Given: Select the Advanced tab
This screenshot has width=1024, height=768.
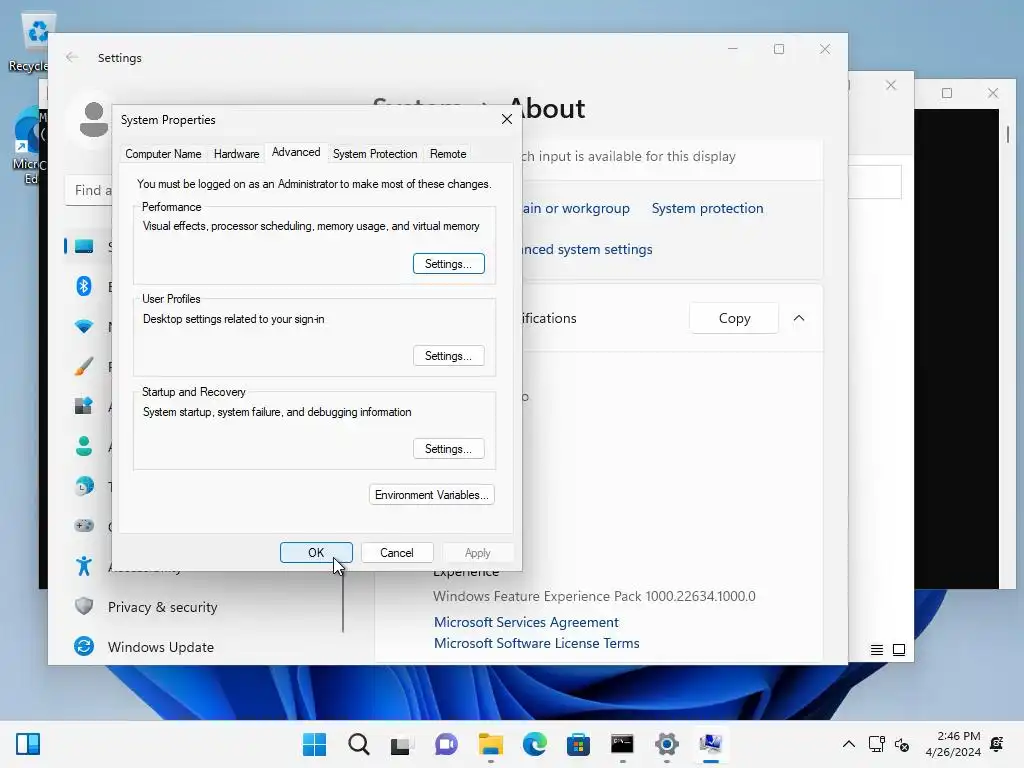Looking at the screenshot, I should coord(296,152).
